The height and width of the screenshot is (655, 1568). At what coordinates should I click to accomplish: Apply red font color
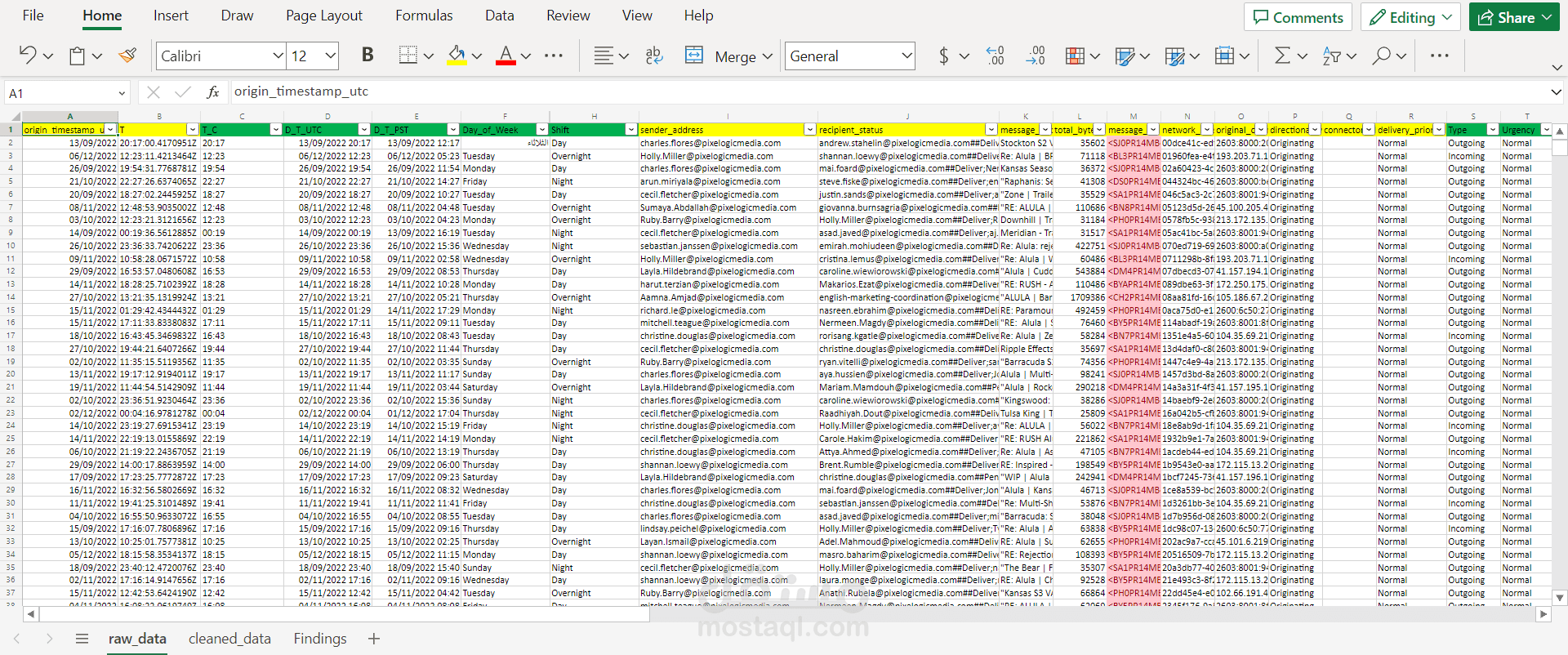(x=506, y=56)
